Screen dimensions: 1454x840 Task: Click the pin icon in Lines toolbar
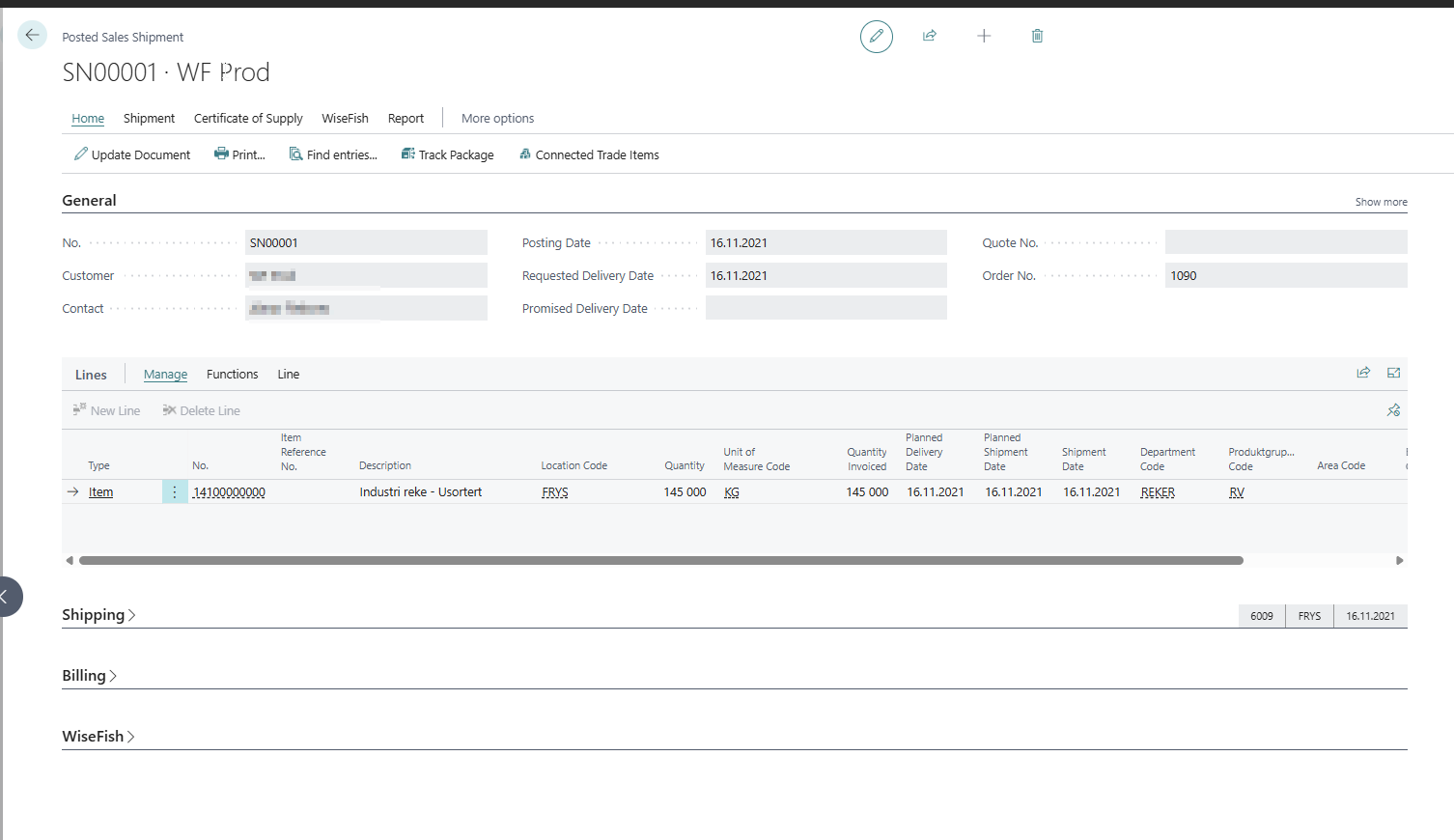tap(1393, 410)
